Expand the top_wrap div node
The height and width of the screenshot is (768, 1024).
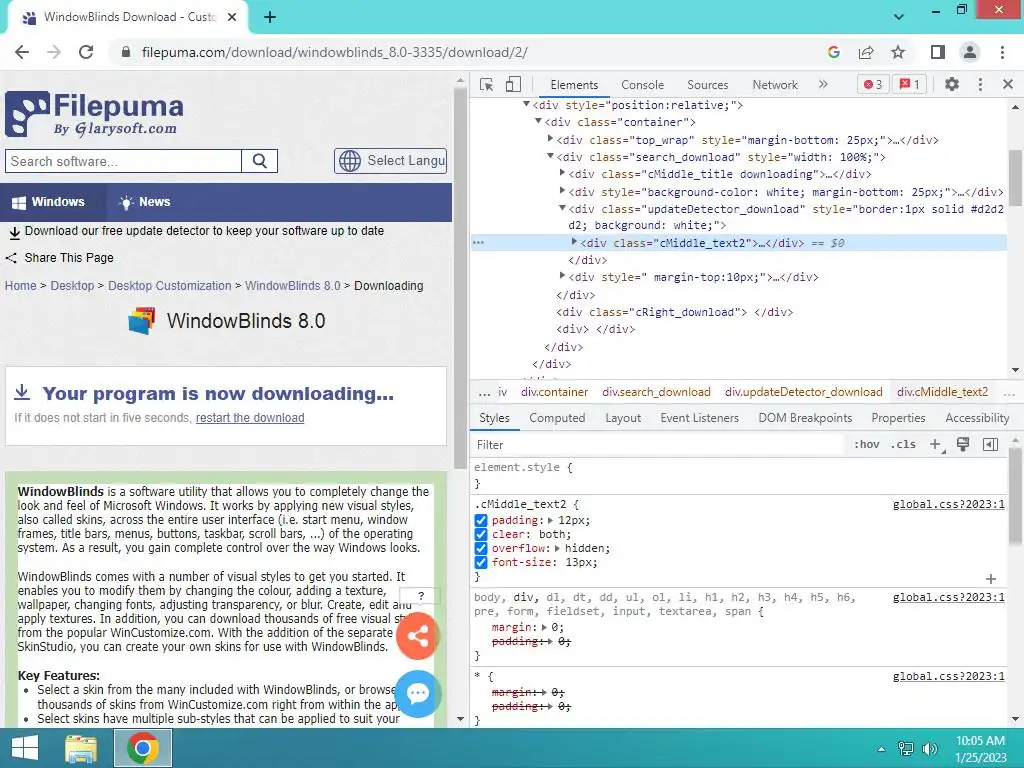click(550, 139)
